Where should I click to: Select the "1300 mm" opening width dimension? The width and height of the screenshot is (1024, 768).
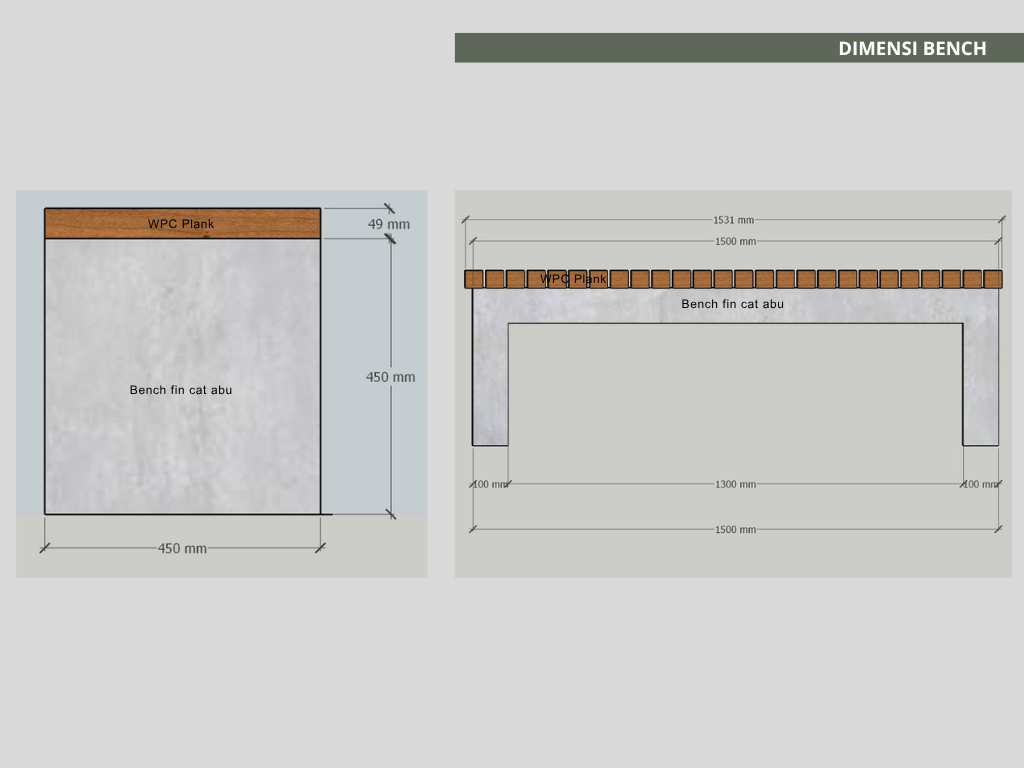point(735,484)
